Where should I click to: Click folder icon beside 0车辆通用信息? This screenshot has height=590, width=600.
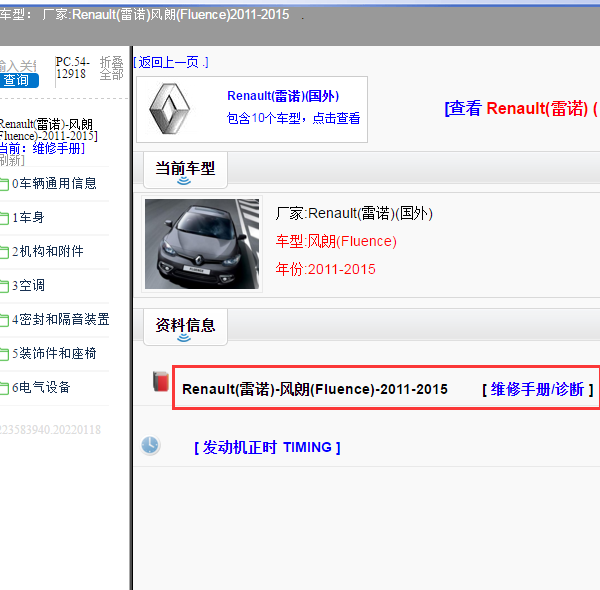pyautogui.click(x=4, y=184)
